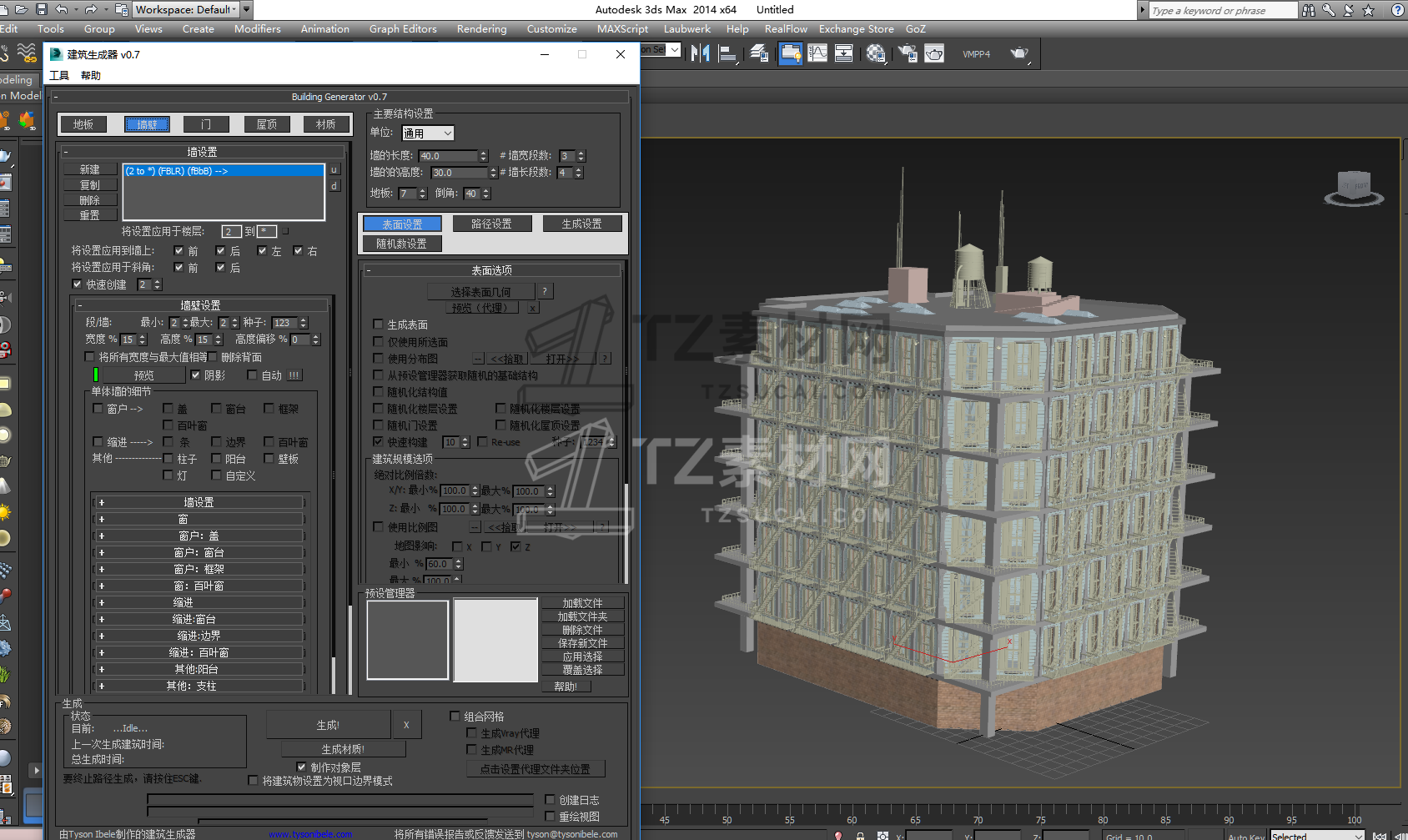Click the Save File icon
The height and width of the screenshot is (840, 1408).
point(40,9)
